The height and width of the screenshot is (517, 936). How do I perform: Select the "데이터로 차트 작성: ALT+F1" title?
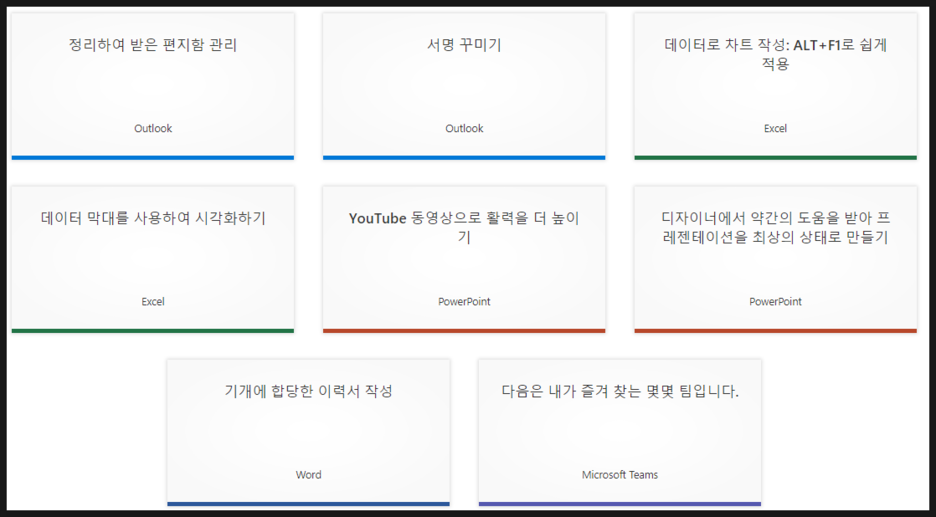775,54
